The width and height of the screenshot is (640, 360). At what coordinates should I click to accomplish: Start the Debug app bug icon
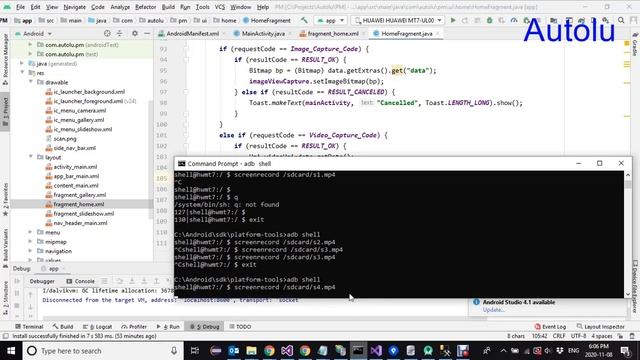489,20
